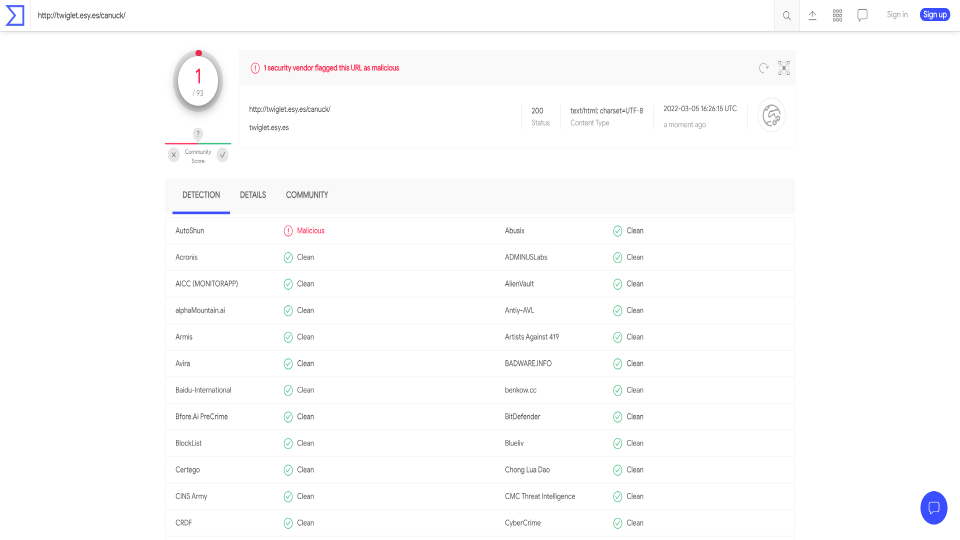This screenshot has width=960, height=540.
Task: Click the analysis date 2022-03-05 UTC
Action: pyautogui.click(x=700, y=108)
